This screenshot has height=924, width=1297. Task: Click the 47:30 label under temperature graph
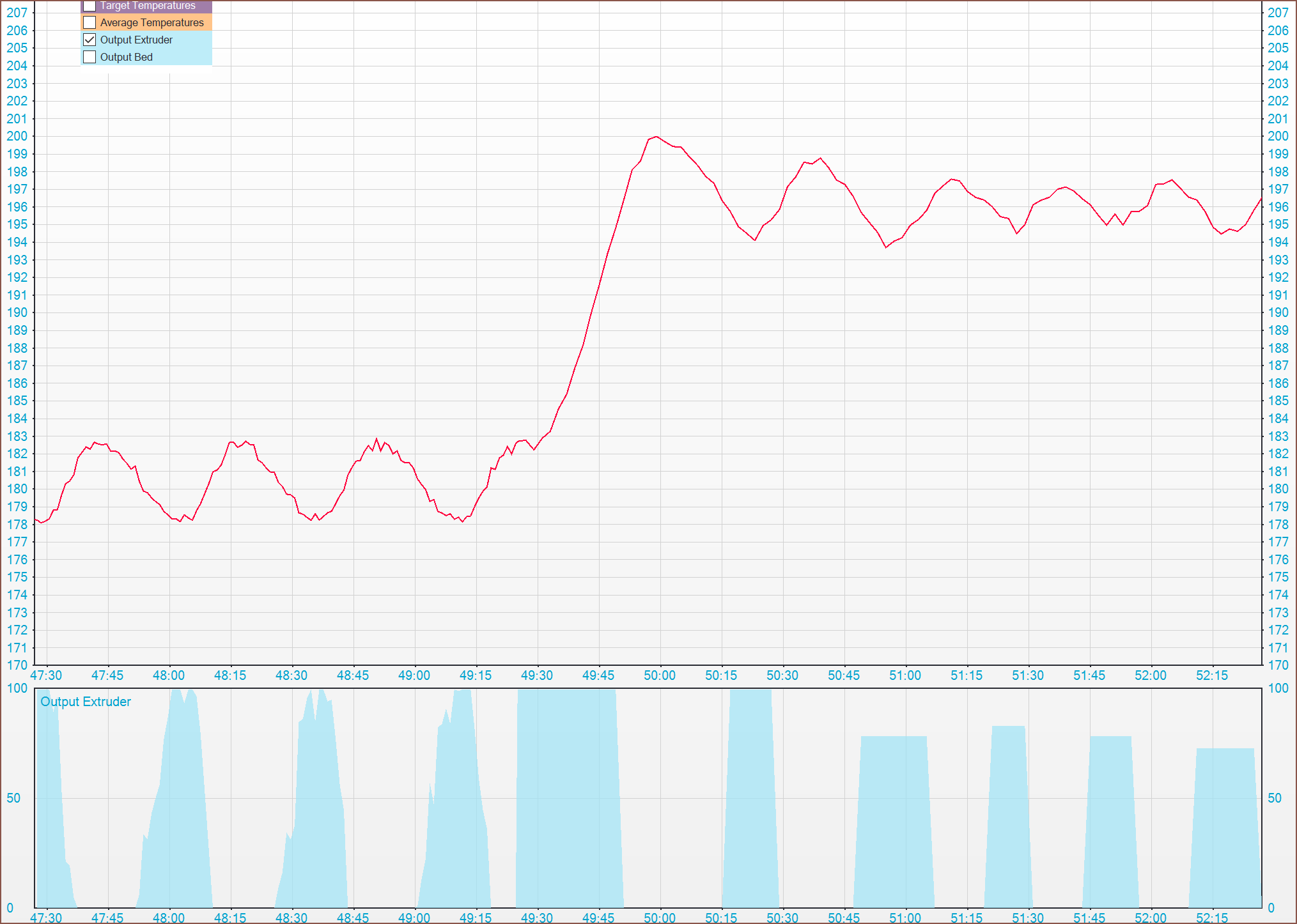pyautogui.click(x=46, y=675)
